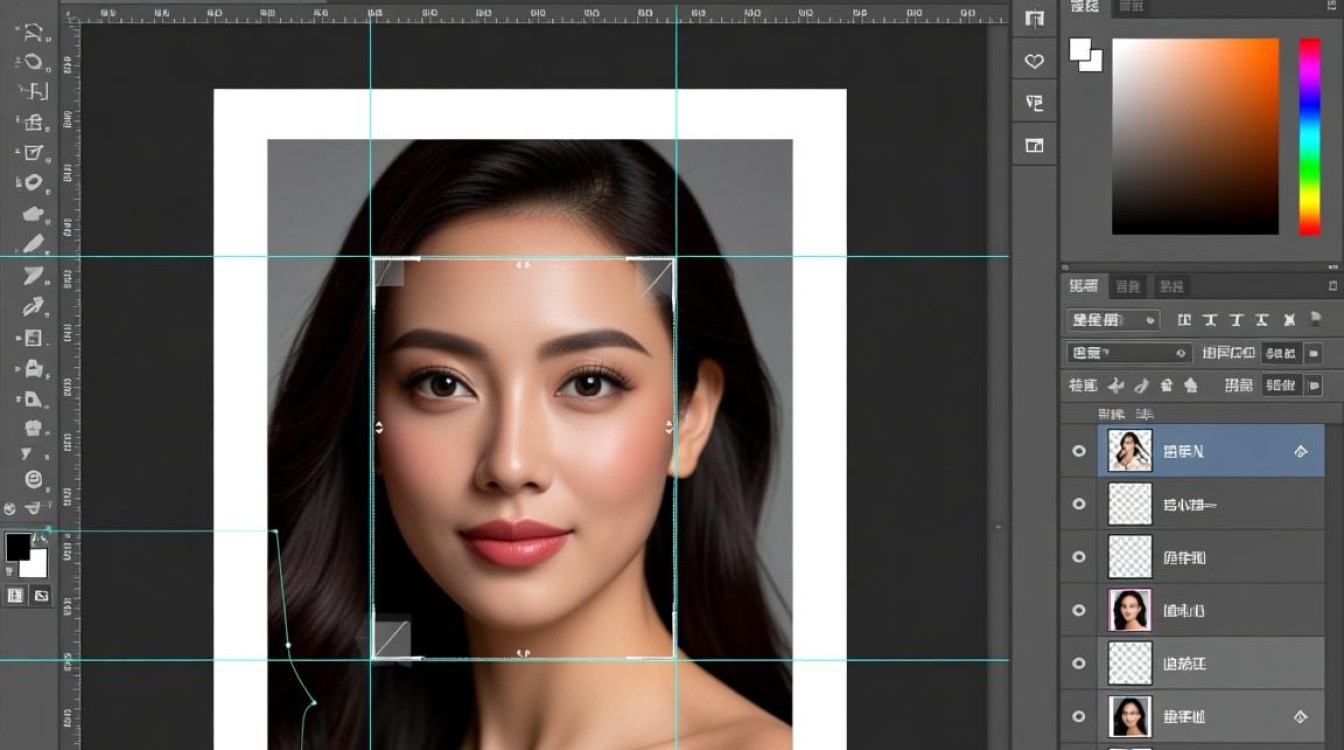This screenshot has width=1344, height=750.
Task: Click the top-center transform handle on the face
Action: pyautogui.click(x=522, y=265)
